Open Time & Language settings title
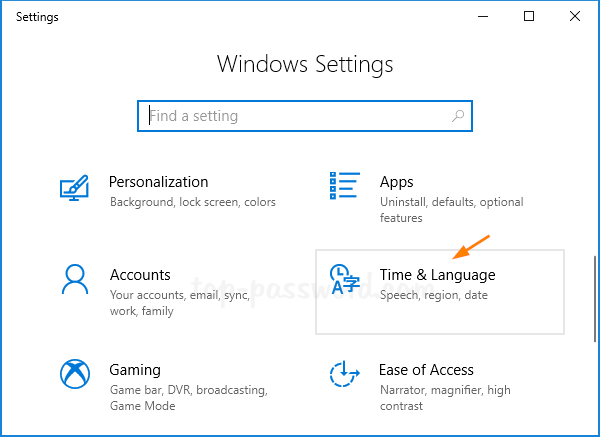 point(437,275)
